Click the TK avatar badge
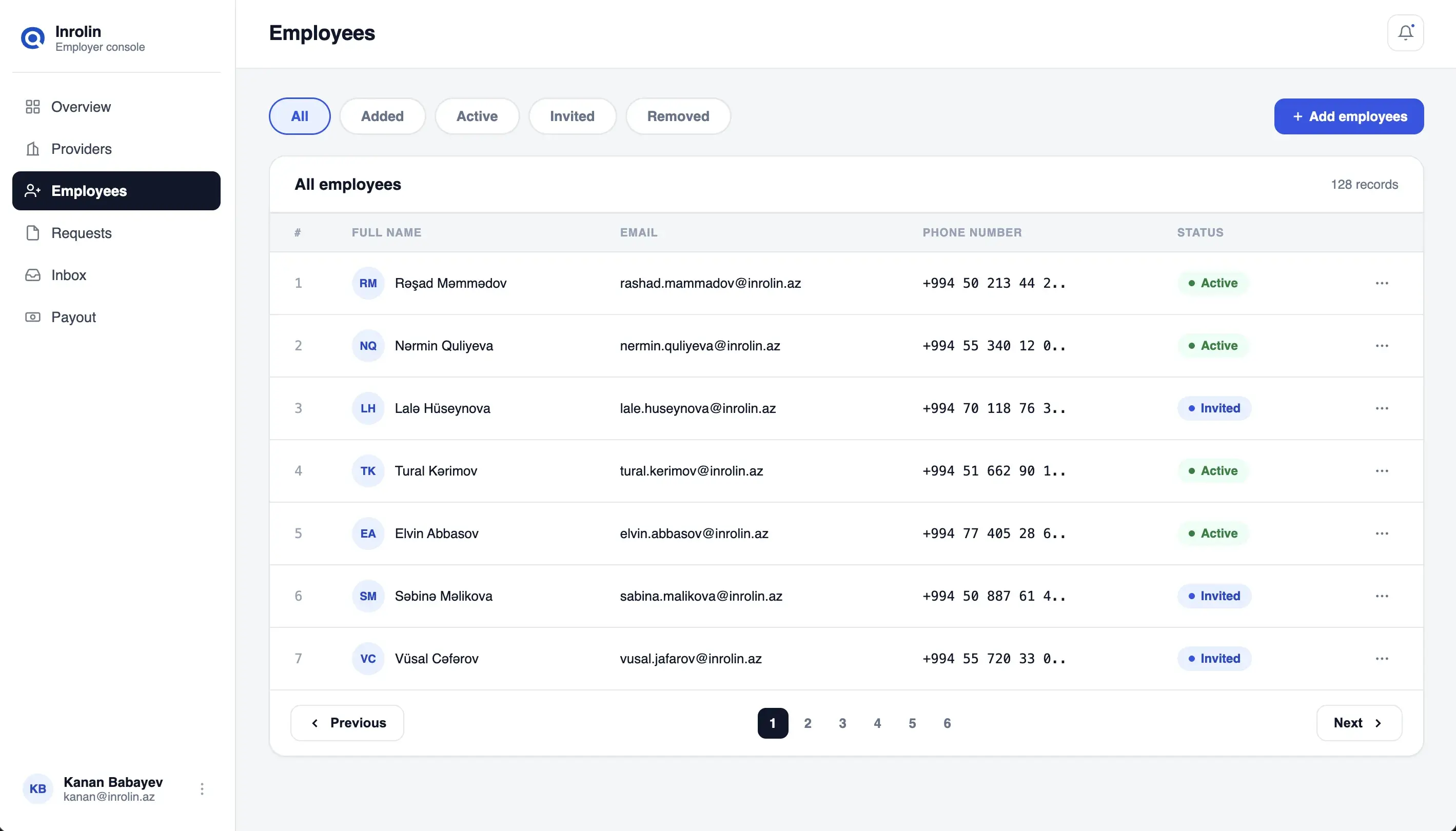Screen dimensions: 1456x831 [368, 471]
